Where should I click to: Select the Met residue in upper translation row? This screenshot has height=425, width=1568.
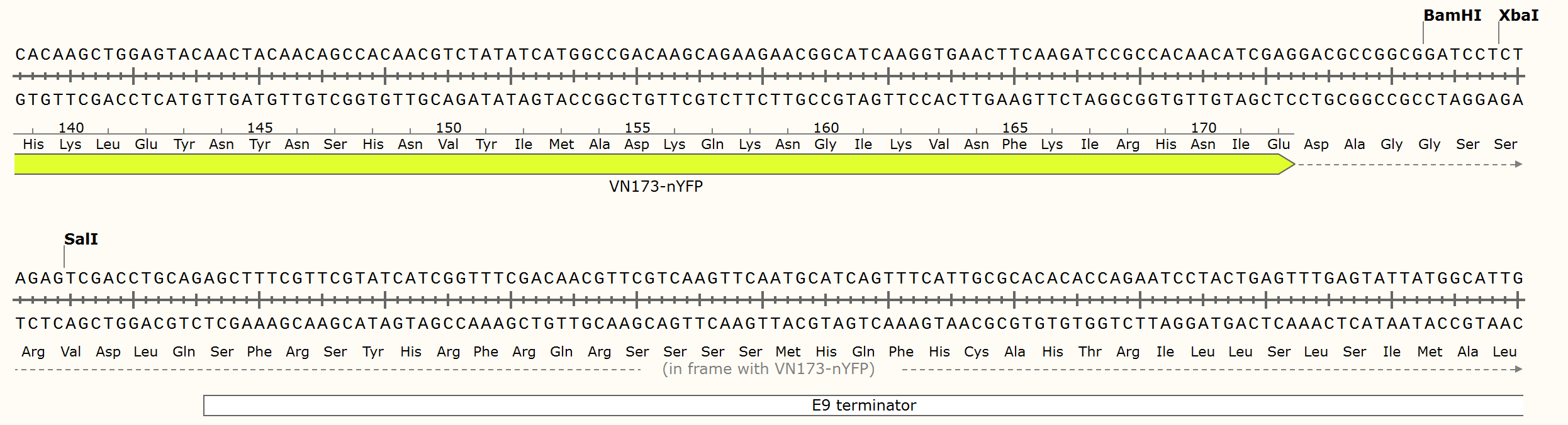pos(561,145)
